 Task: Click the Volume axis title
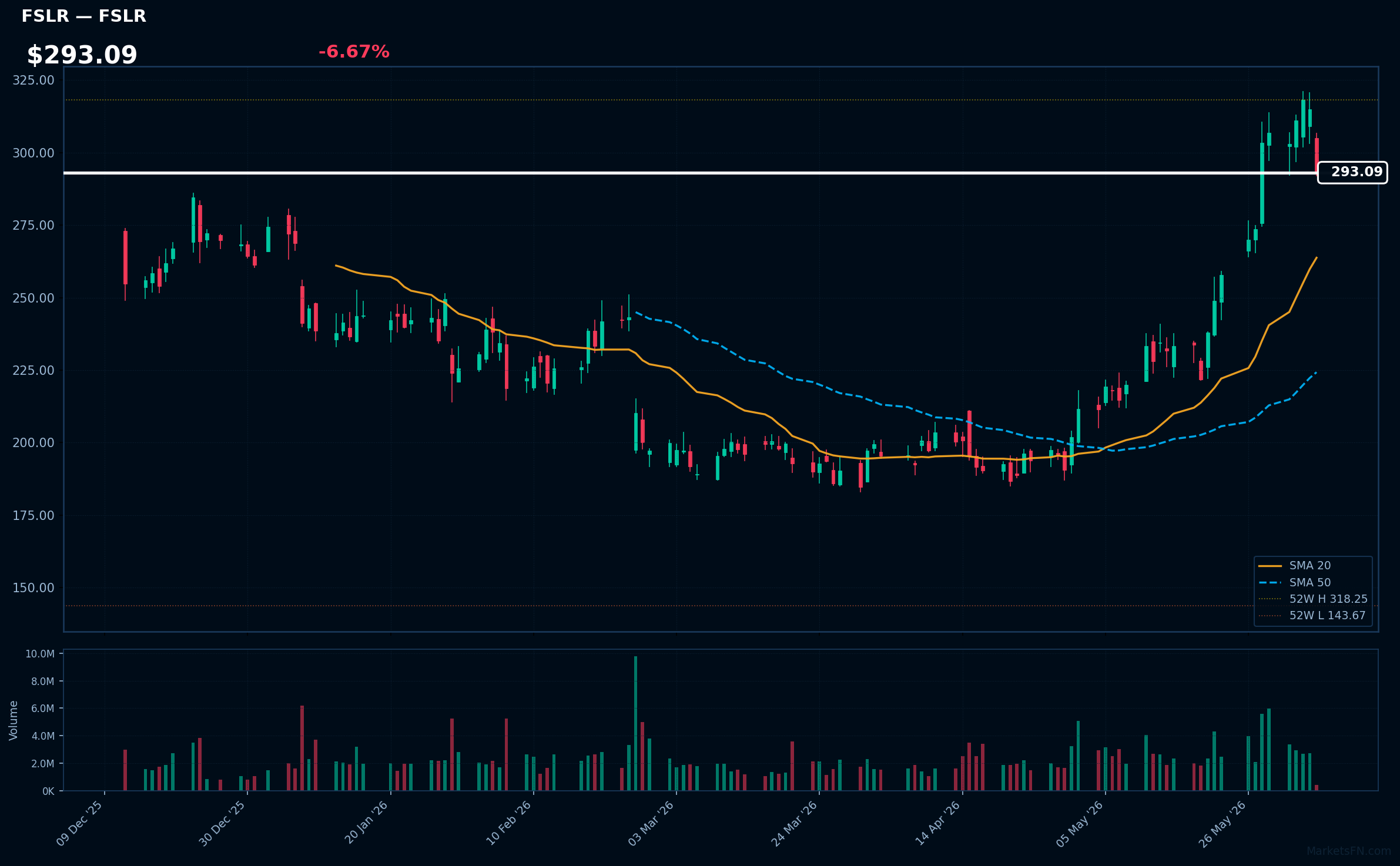pos(14,720)
